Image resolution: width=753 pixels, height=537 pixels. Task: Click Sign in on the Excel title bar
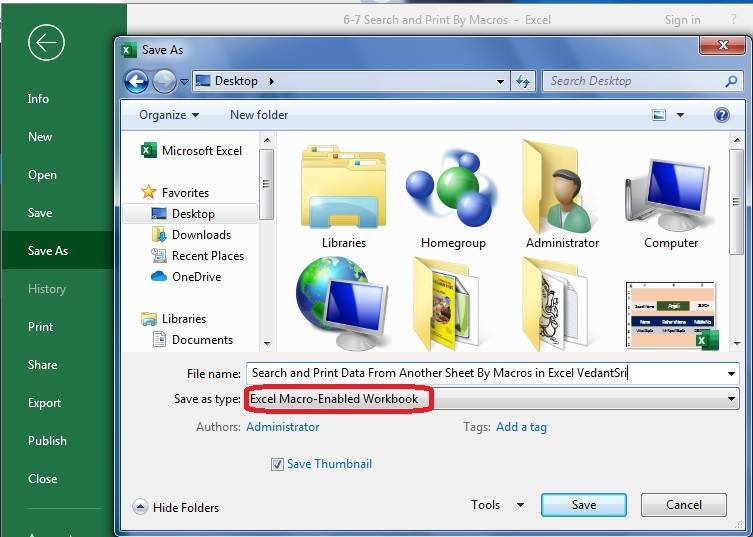click(x=682, y=20)
